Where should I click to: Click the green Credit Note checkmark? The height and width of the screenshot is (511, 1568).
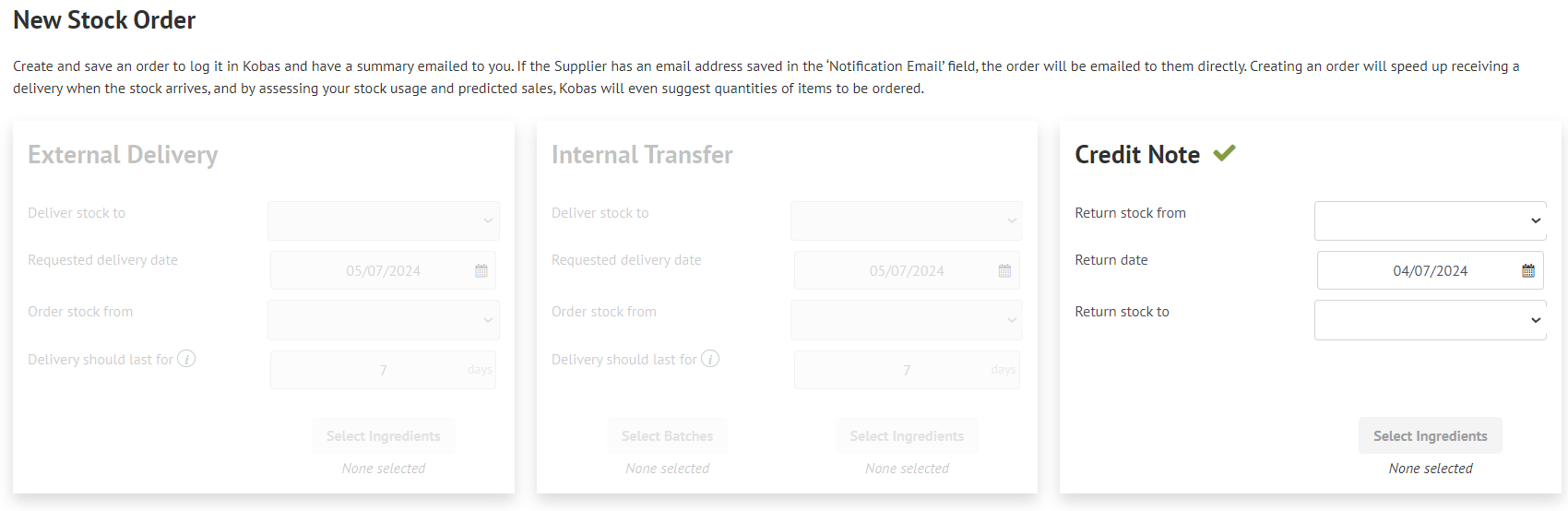click(1224, 153)
